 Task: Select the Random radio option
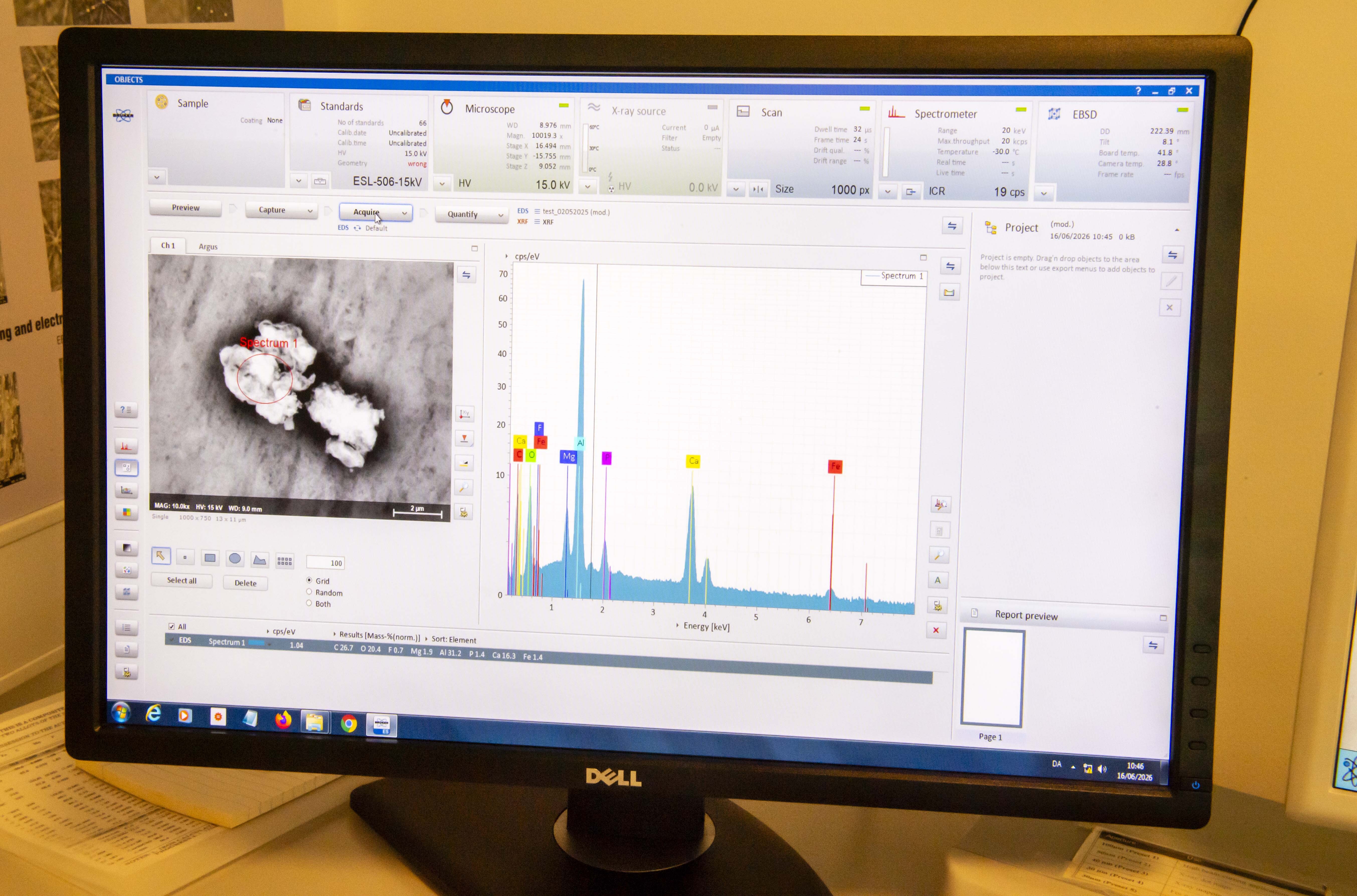point(309,591)
